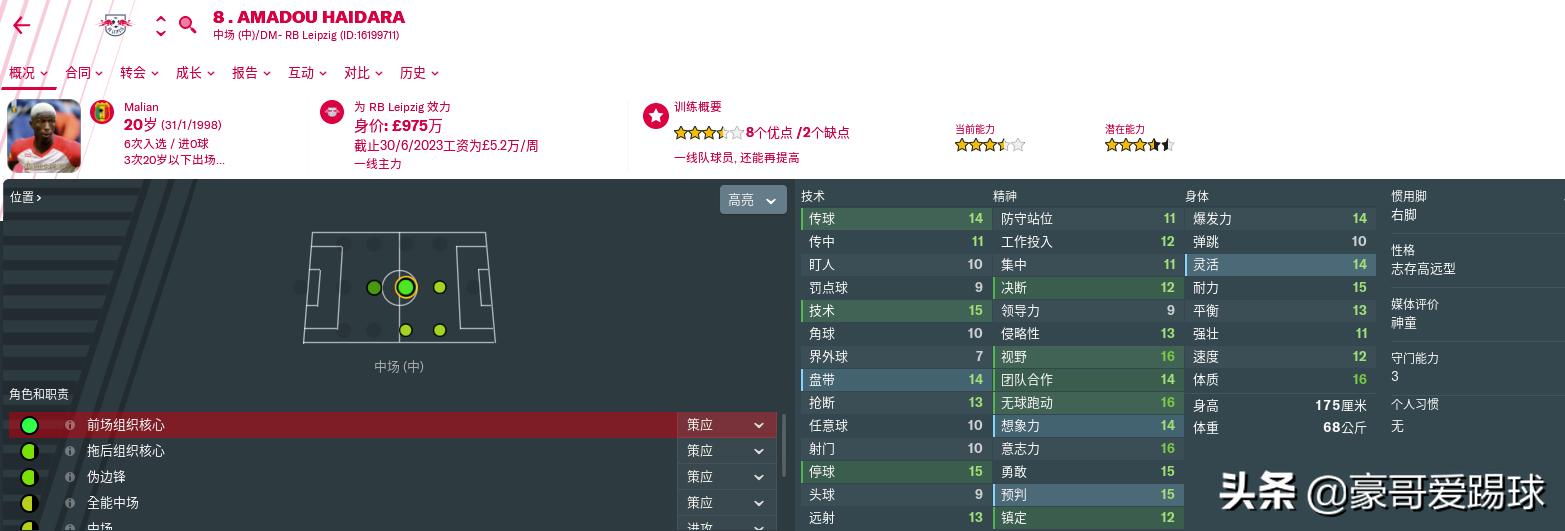Open the 概况 tab menu
Image resolution: width=1565 pixels, height=531 pixels.
(29, 73)
